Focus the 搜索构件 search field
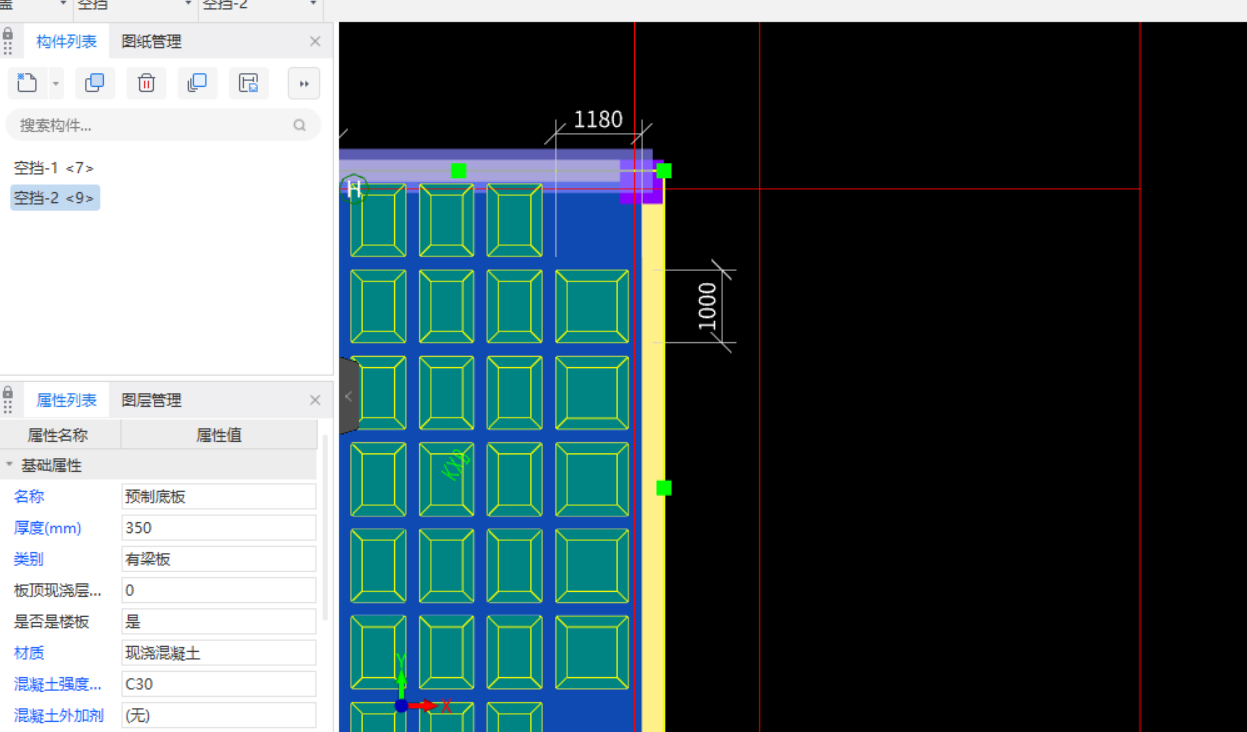Viewport: 1247px width, 732px height. 164,125
